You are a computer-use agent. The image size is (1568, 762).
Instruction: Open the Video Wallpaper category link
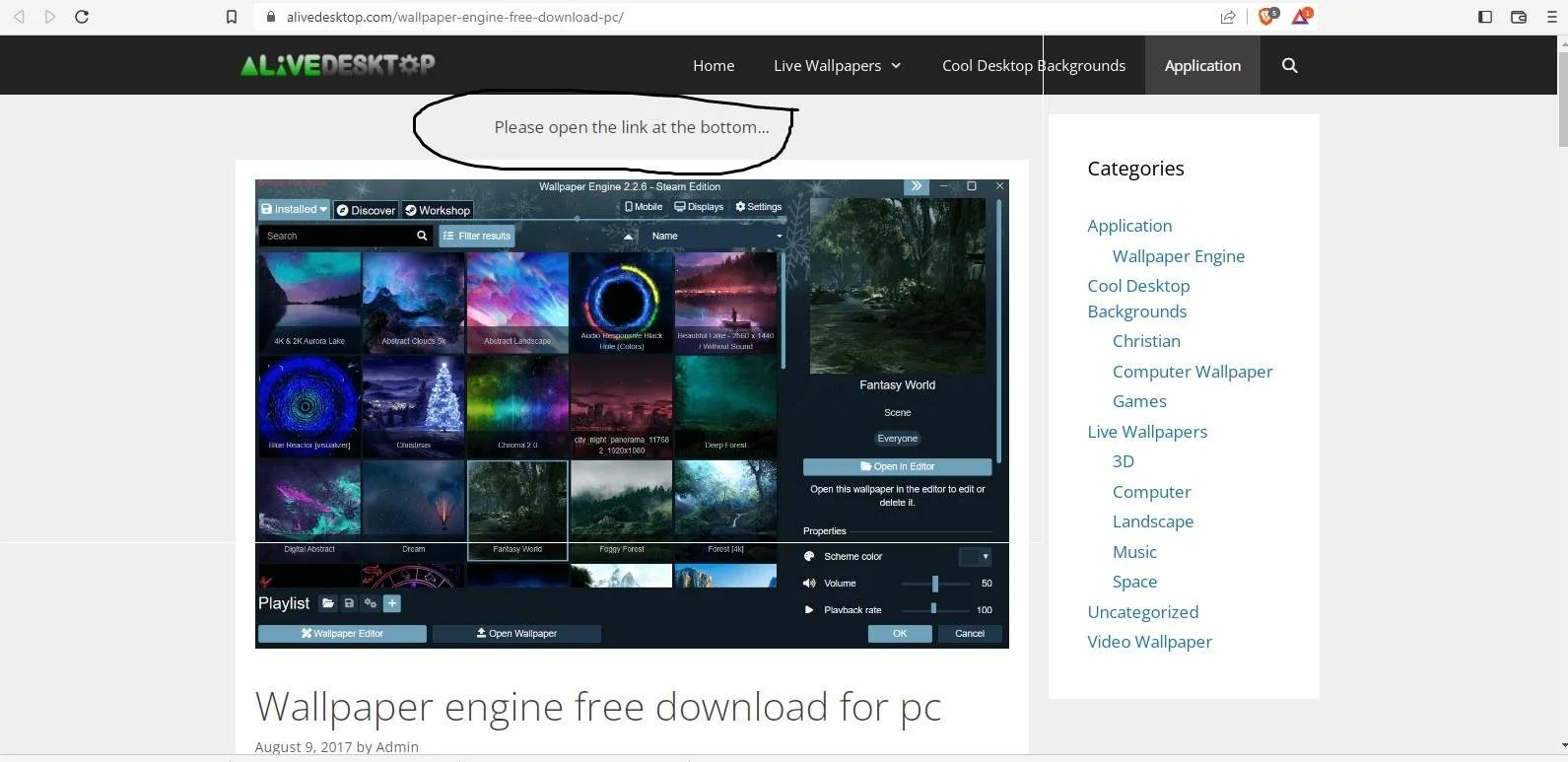pos(1149,642)
